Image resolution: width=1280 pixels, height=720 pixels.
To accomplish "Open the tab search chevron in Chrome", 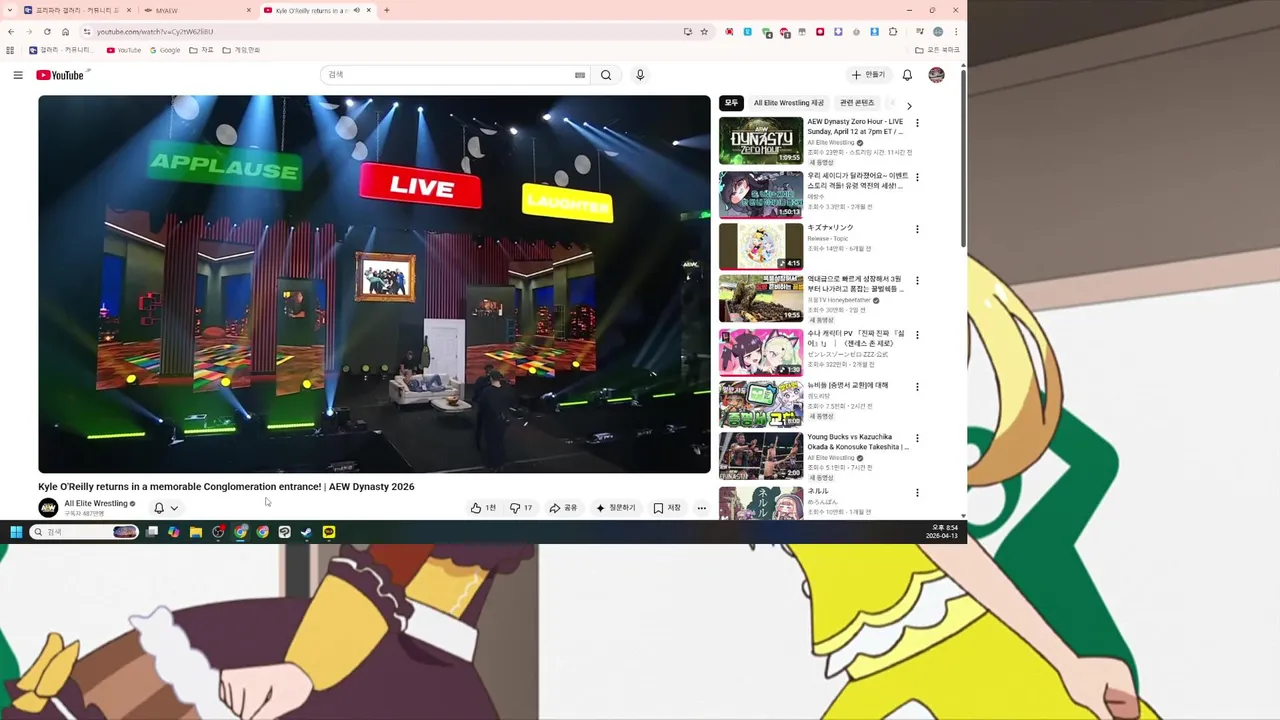I will [11, 10].
